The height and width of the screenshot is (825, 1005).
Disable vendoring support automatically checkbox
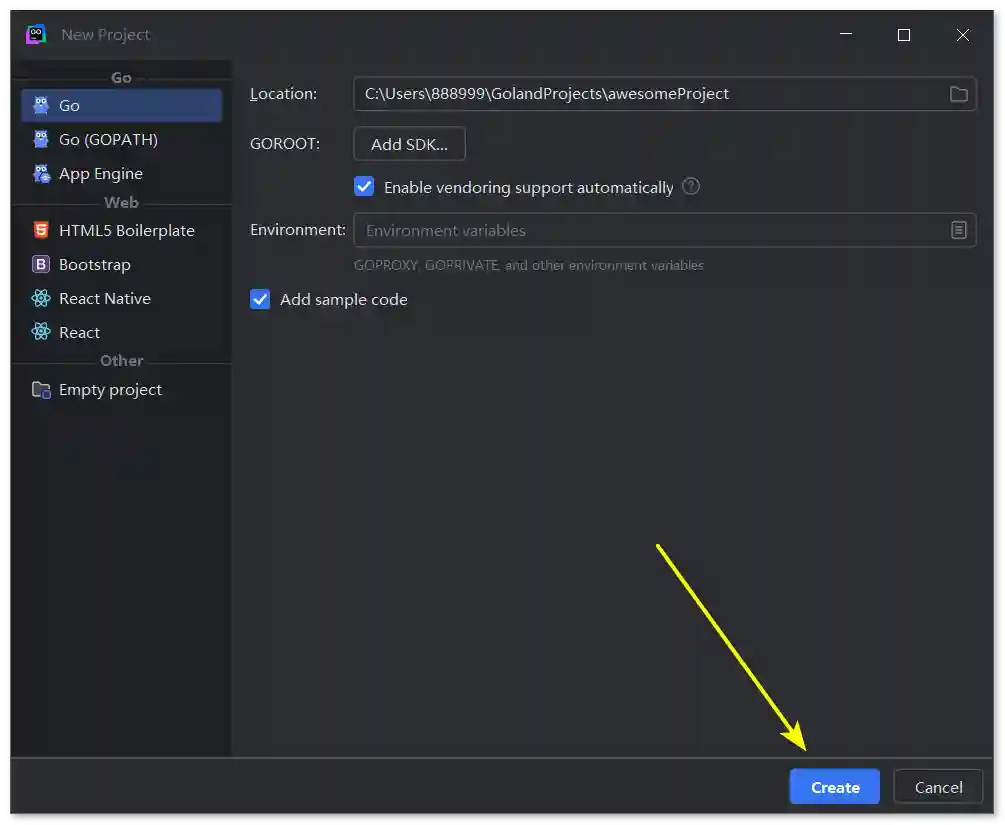coord(364,187)
